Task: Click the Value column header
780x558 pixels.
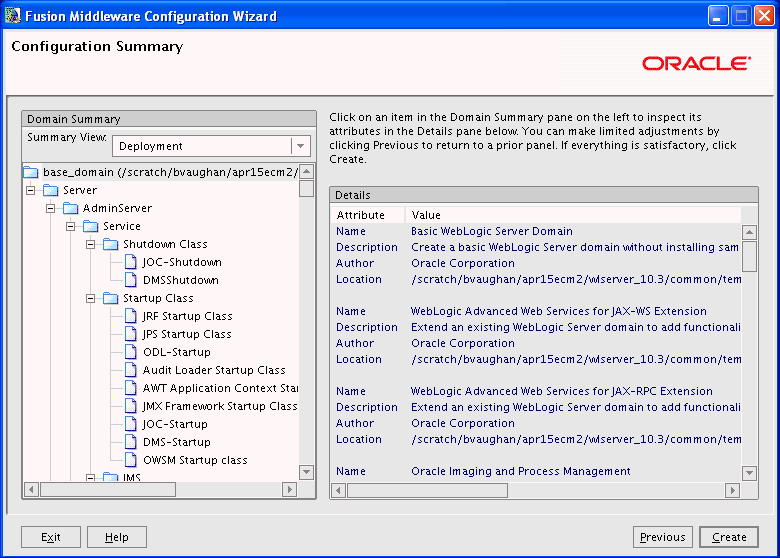Action: pyautogui.click(x=573, y=215)
